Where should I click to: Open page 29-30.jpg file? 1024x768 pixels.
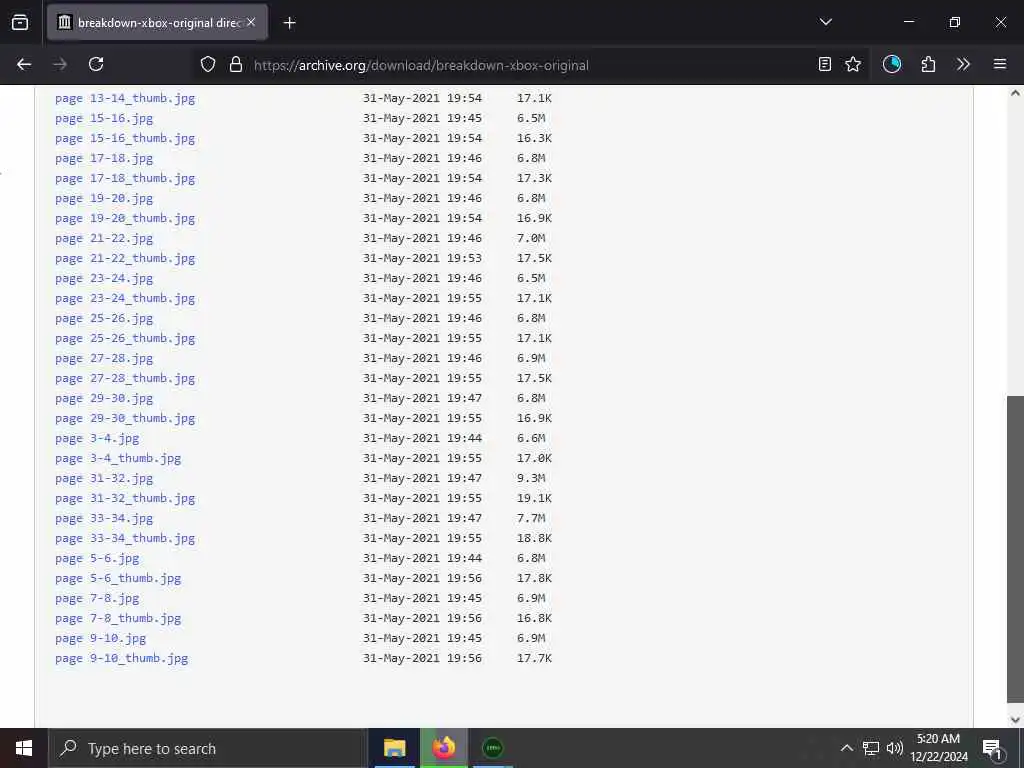pyautogui.click(x=104, y=398)
